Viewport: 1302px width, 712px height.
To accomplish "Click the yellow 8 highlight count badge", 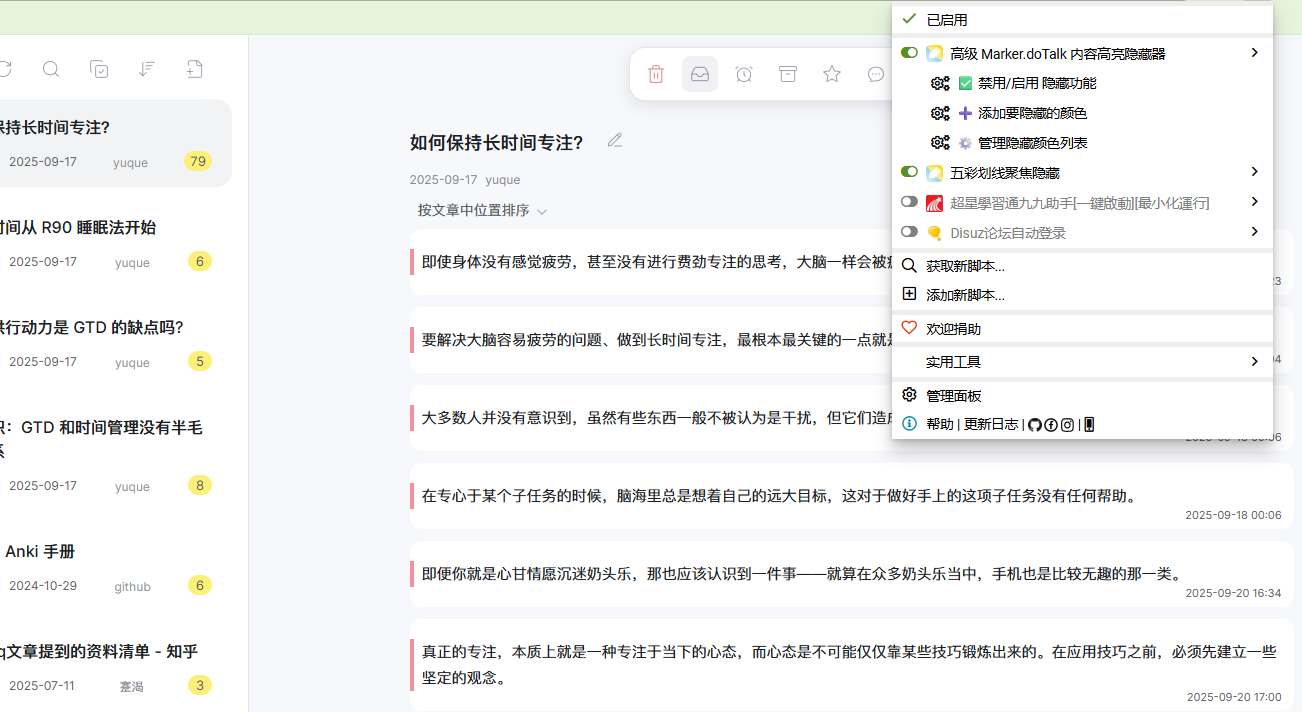I will pos(200,485).
